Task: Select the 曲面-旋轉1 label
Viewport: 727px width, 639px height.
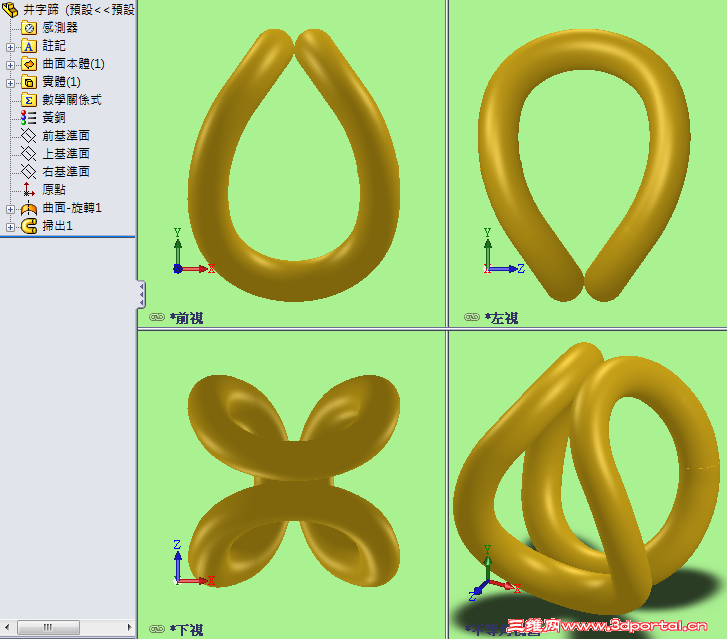Action: pos(71,208)
